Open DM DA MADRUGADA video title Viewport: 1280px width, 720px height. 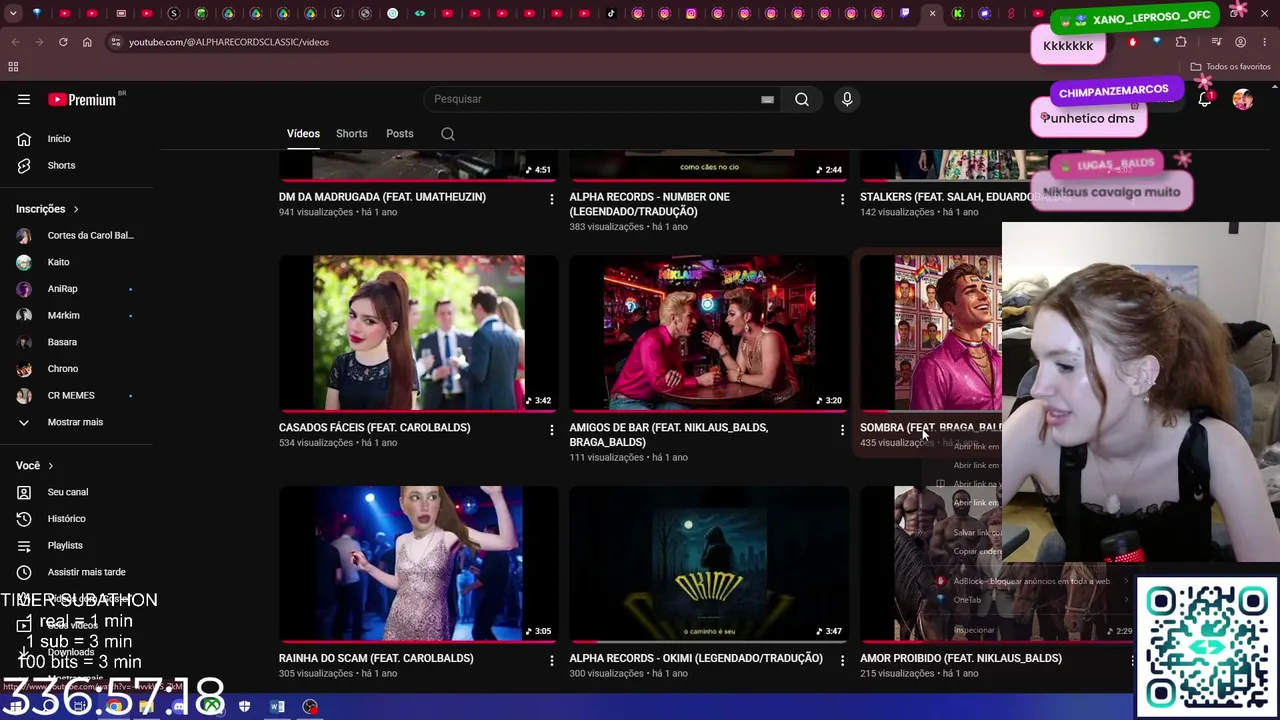pyautogui.click(x=382, y=197)
